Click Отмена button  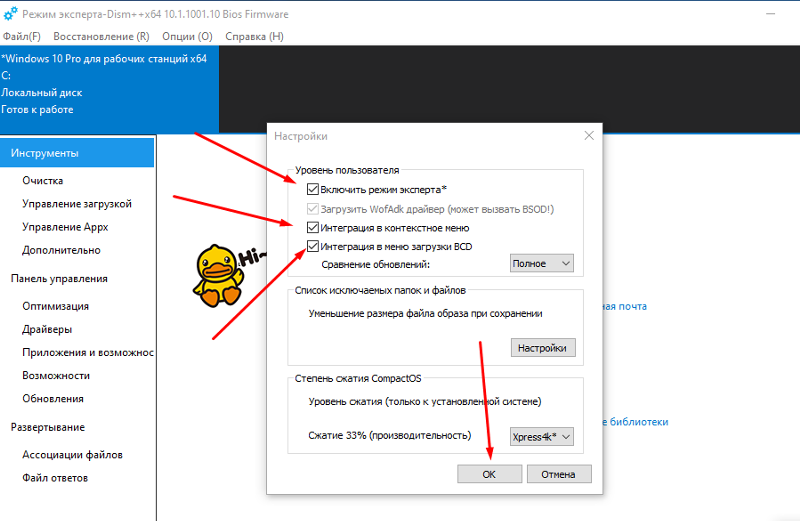tap(559, 474)
